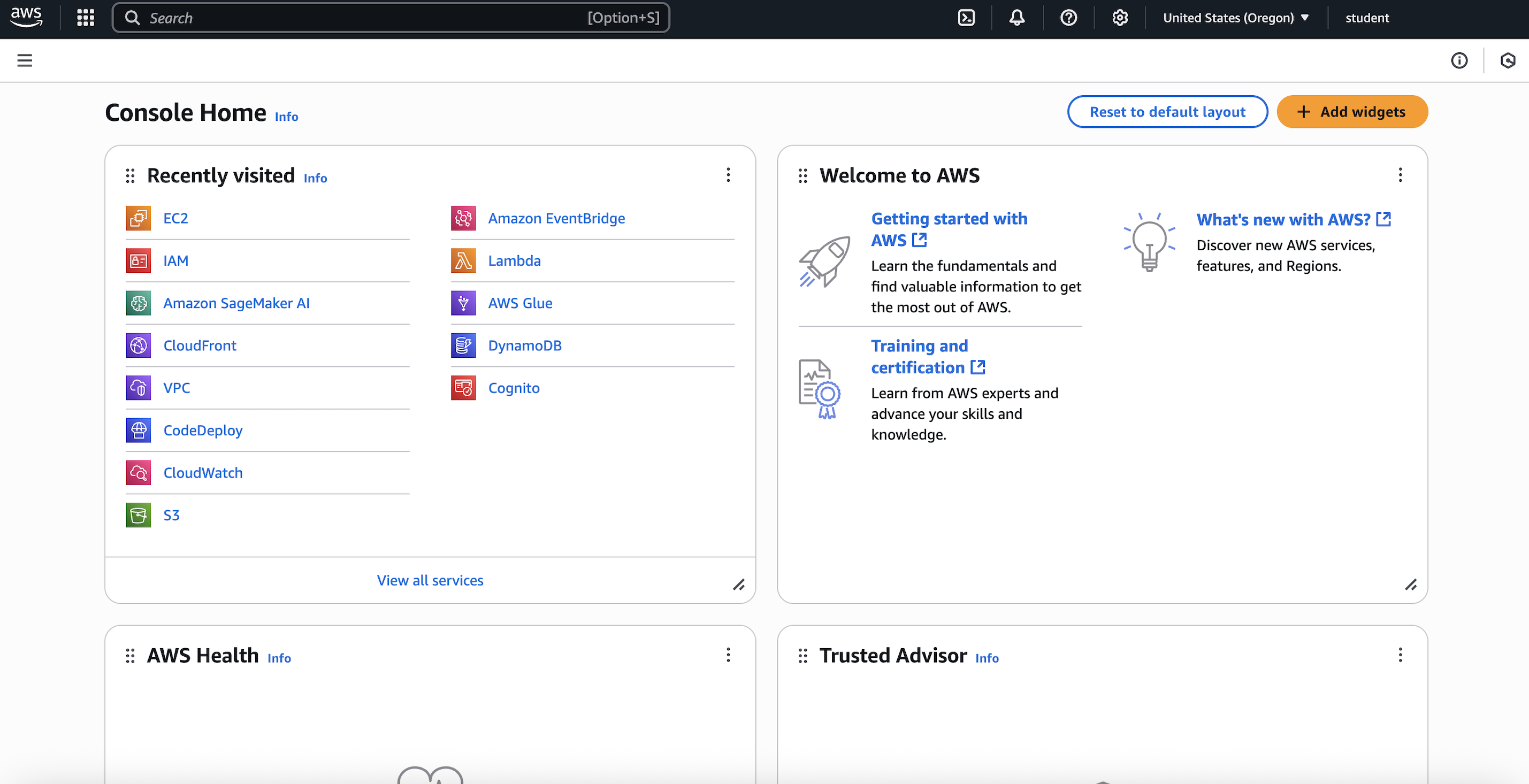Open the student account menu
1529x784 pixels.
1367,17
